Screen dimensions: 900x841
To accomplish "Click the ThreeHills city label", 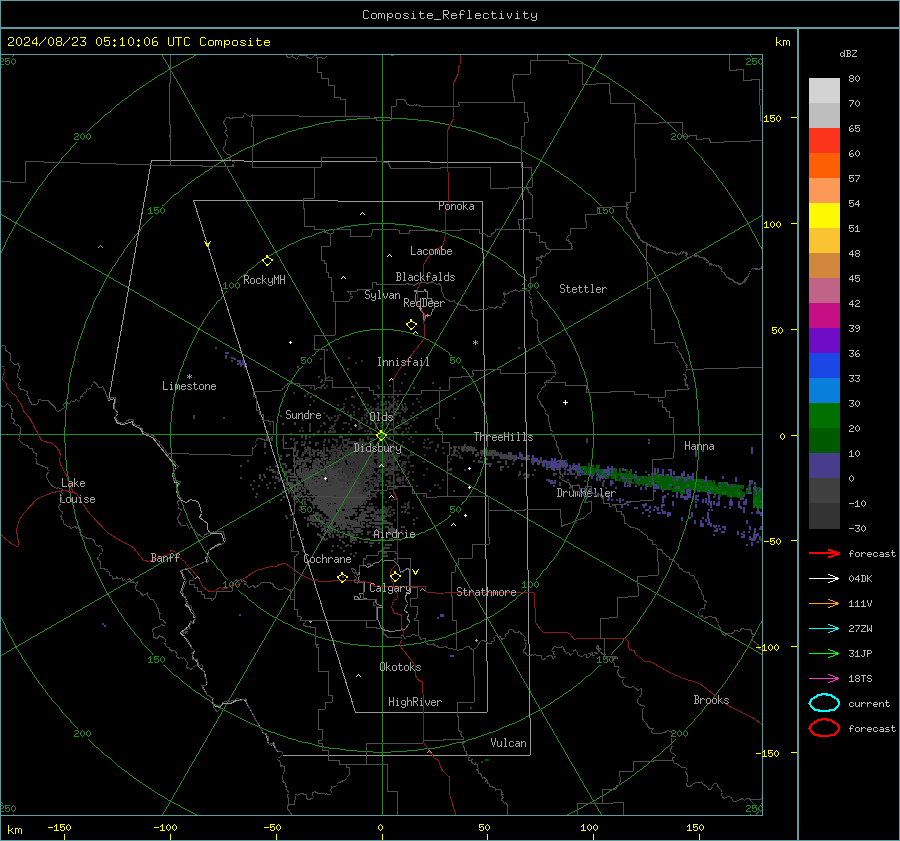I will coord(503,437).
